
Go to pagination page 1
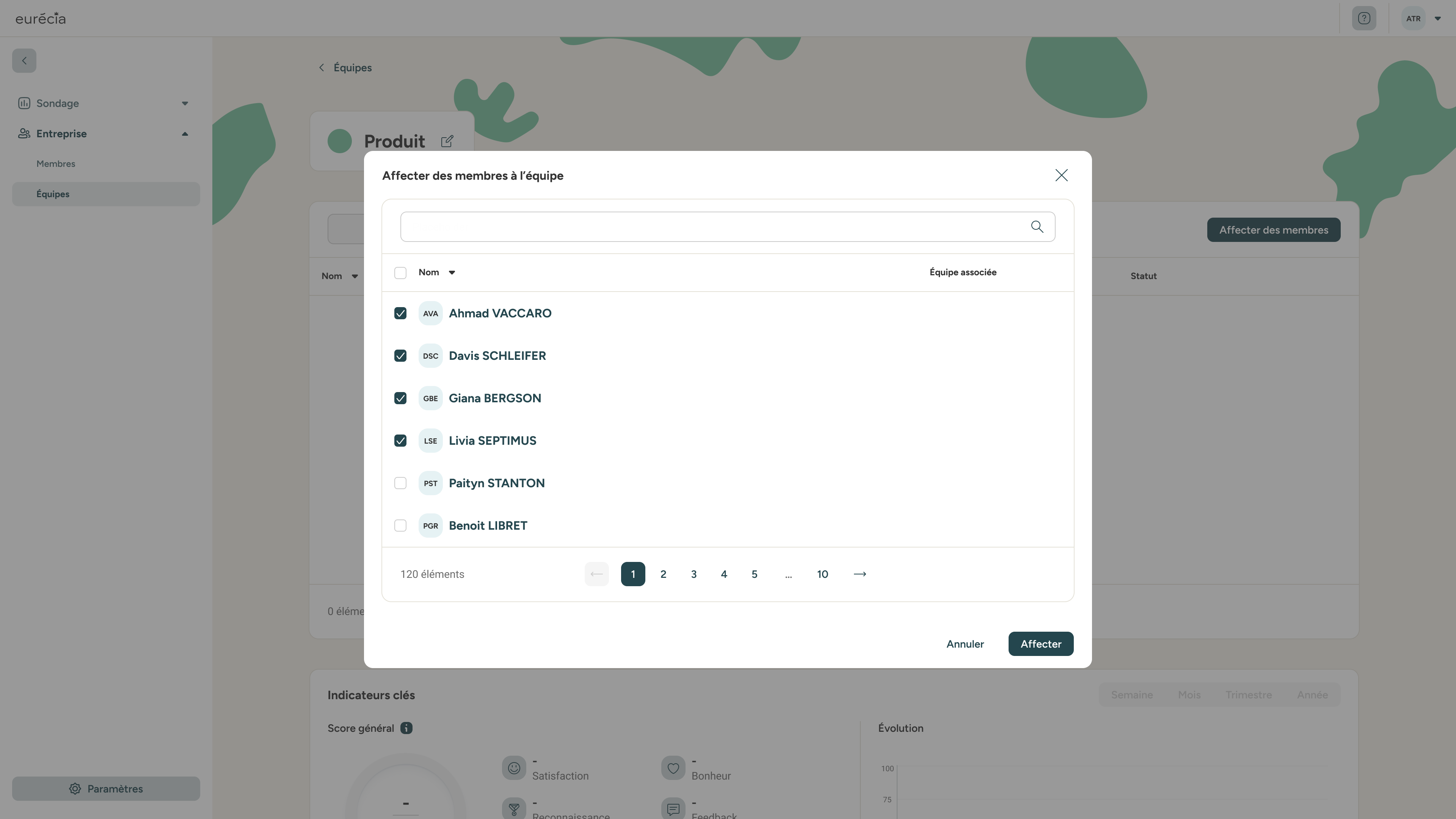[632, 574]
